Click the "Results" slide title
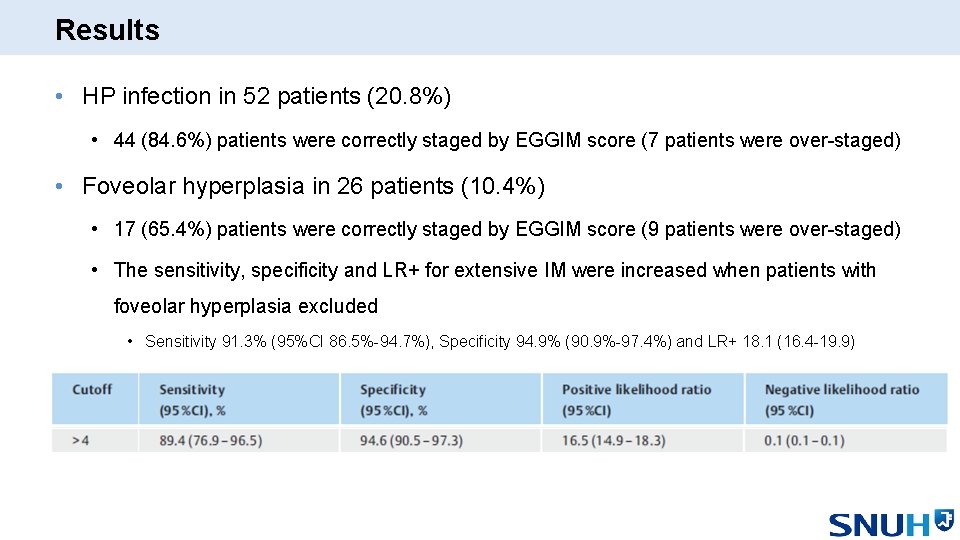This screenshot has width=960, height=540. [107, 30]
